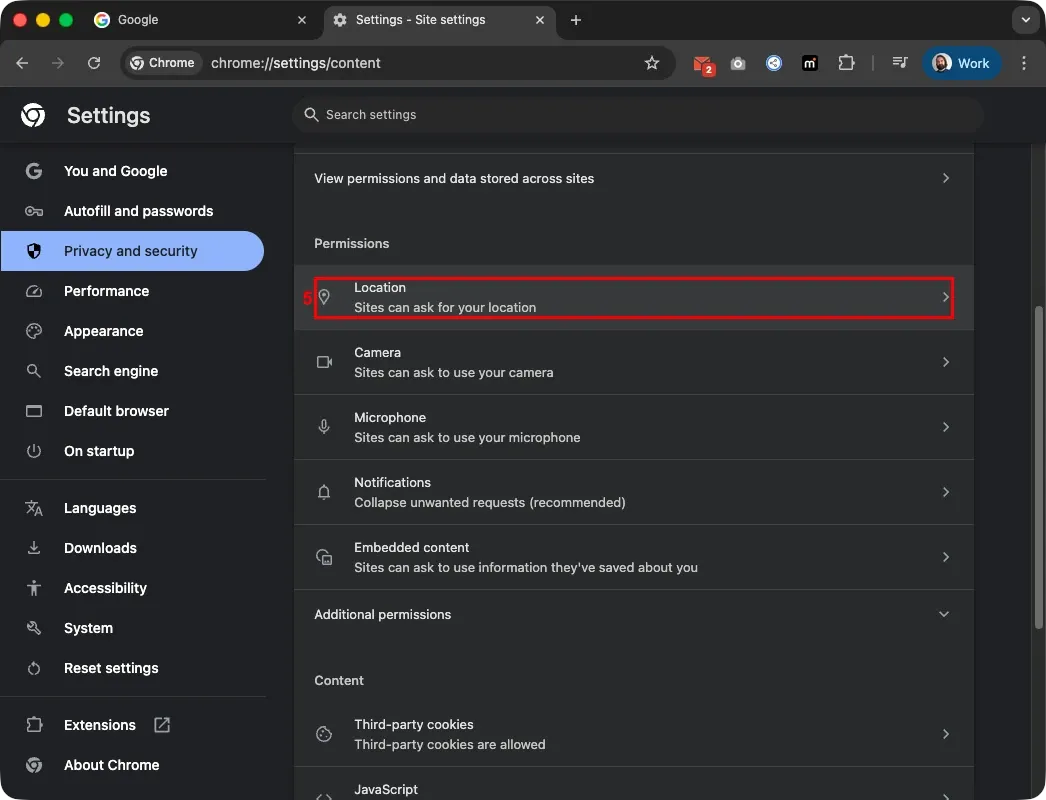Click the Location pin icon

(x=324, y=298)
